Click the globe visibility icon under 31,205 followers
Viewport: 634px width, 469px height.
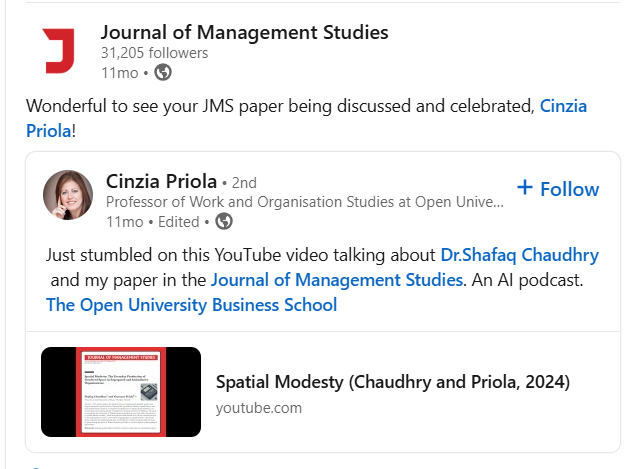point(163,72)
